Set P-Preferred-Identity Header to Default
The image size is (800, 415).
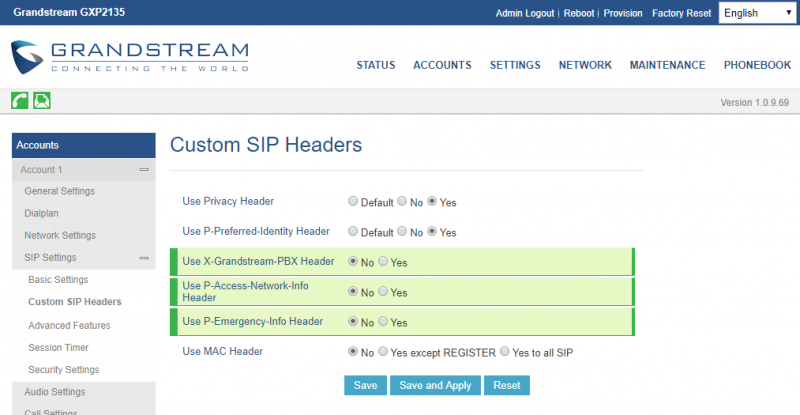(353, 231)
